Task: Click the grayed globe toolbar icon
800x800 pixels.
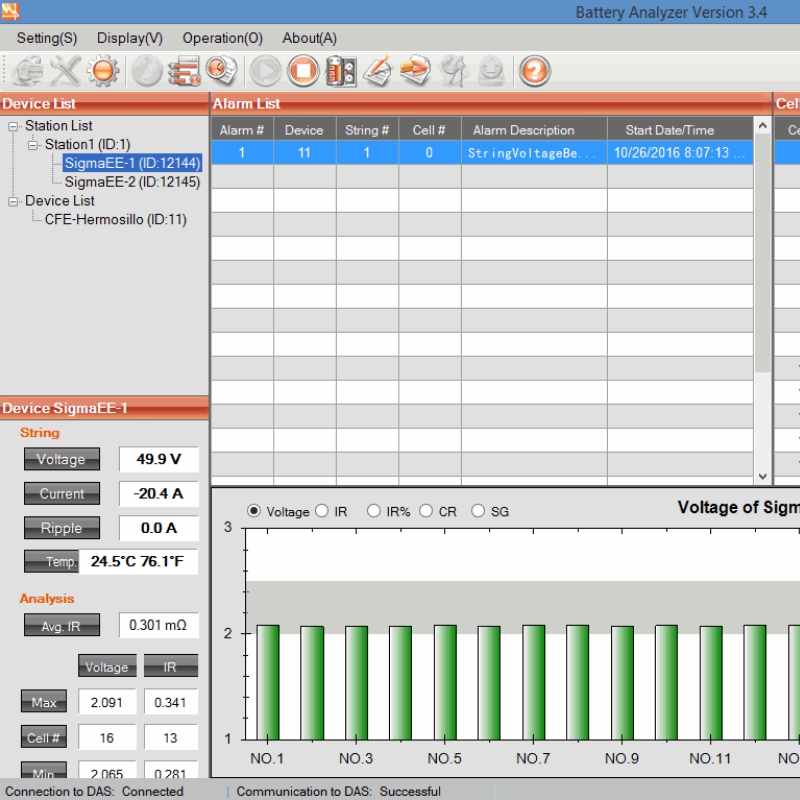Action: click(x=146, y=70)
